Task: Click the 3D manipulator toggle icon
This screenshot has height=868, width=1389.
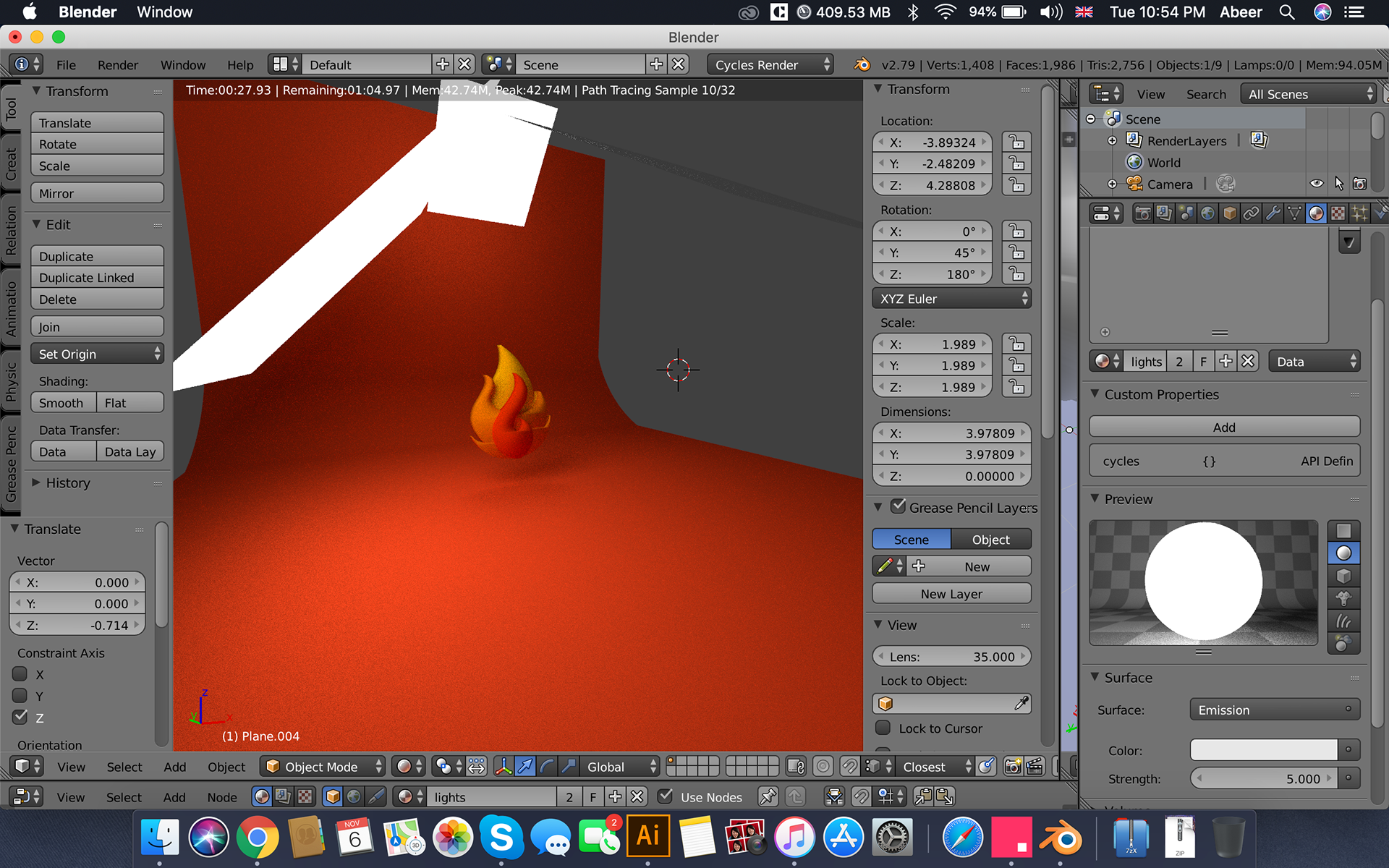Action: [503, 767]
